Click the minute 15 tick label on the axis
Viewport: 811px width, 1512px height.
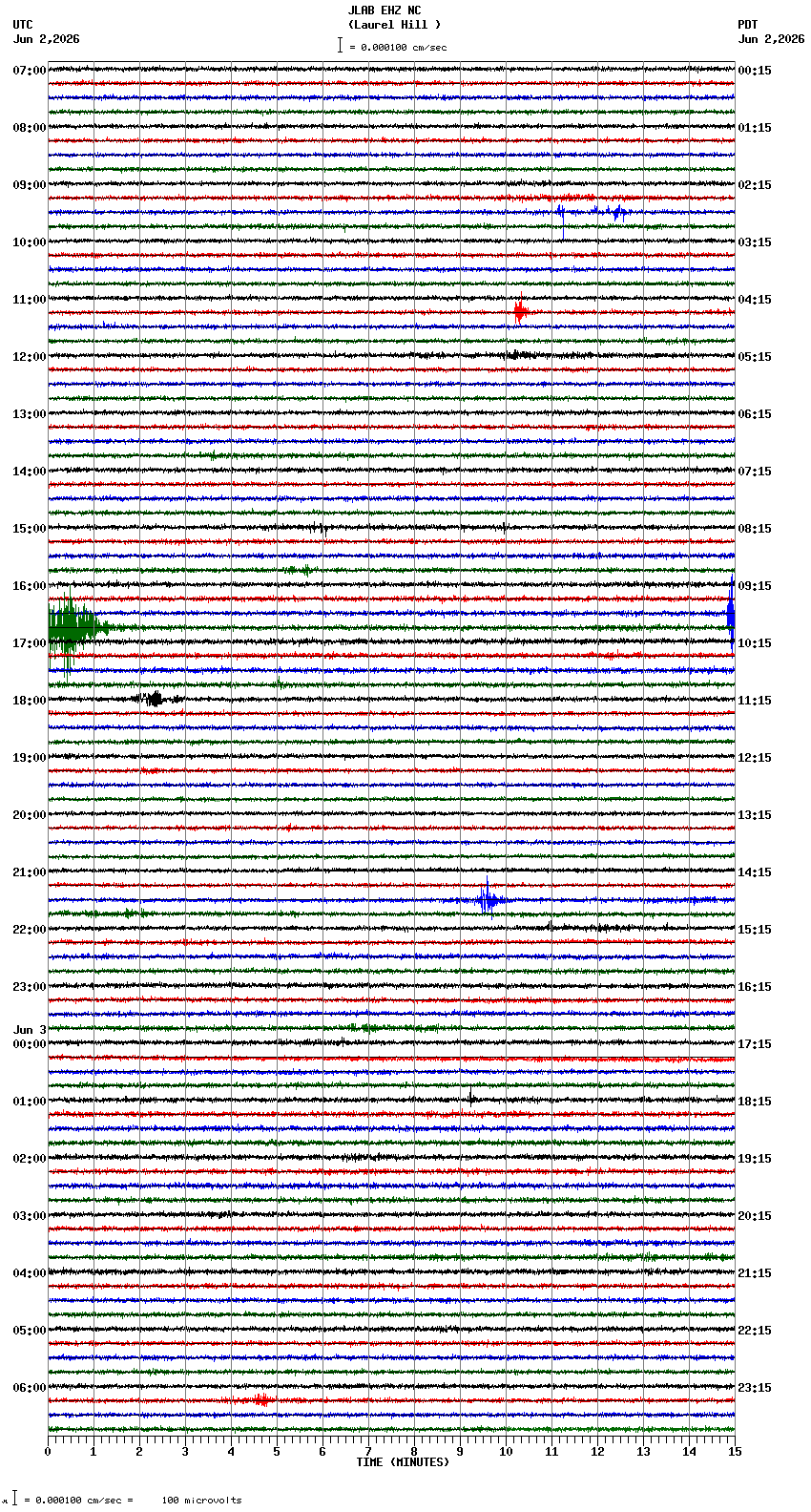735,1452
